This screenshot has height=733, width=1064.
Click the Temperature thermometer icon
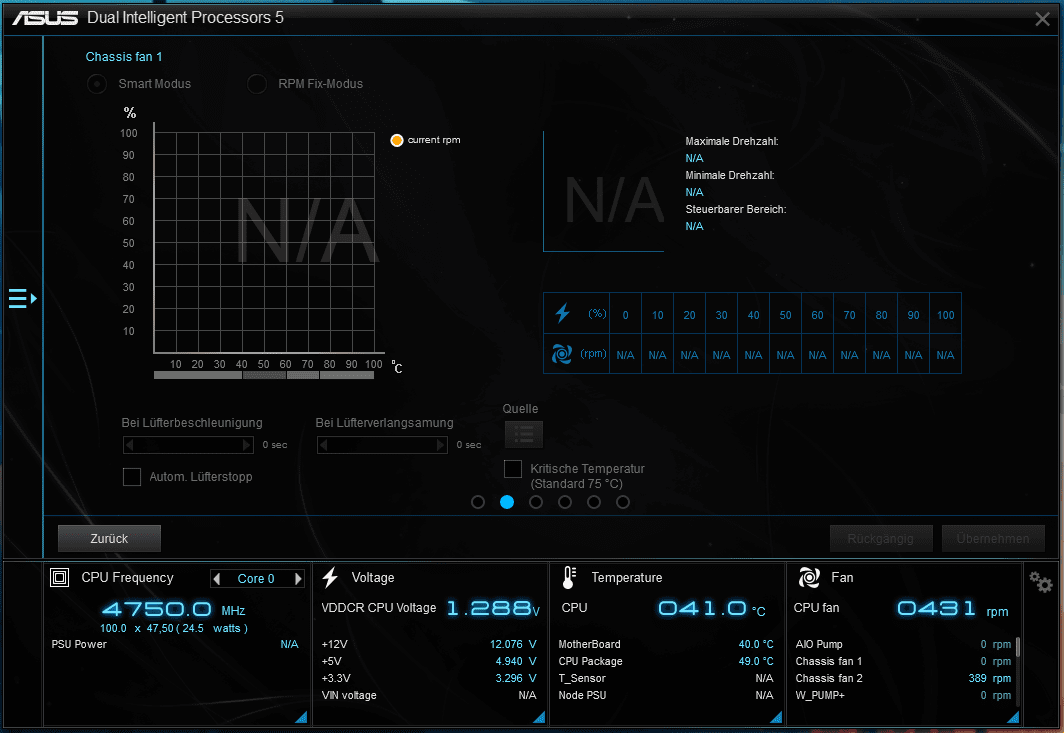[569, 578]
